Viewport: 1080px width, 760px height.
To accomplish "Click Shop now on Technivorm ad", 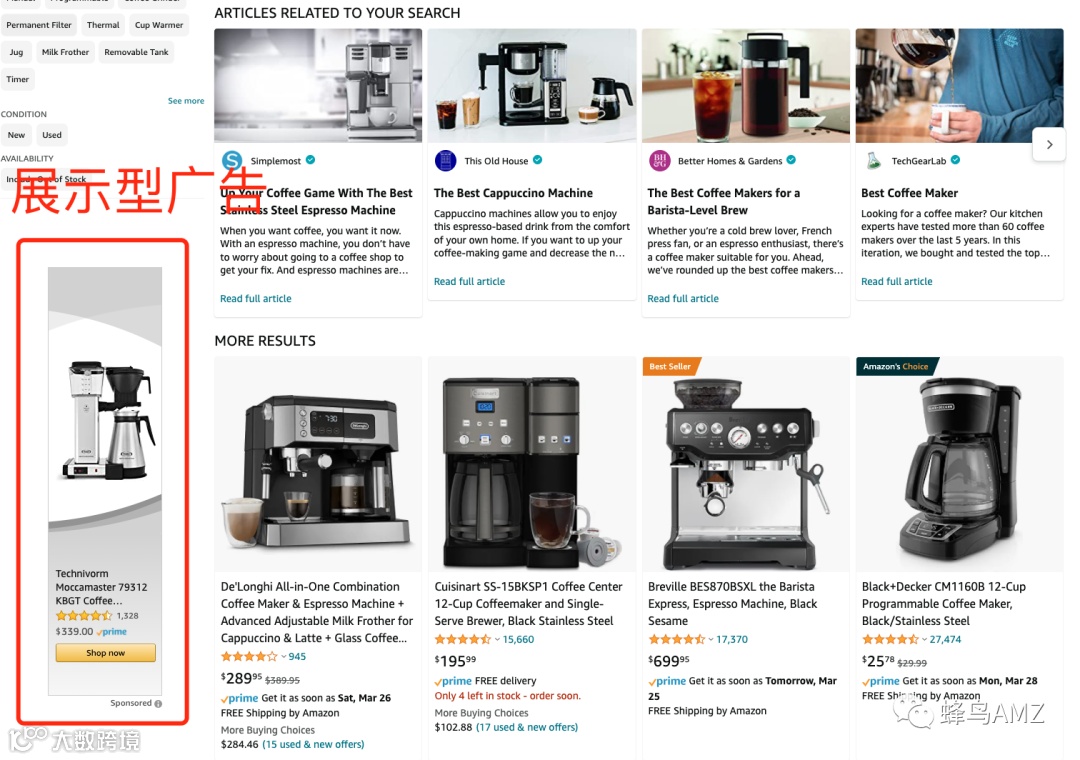I will click(105, 653).
